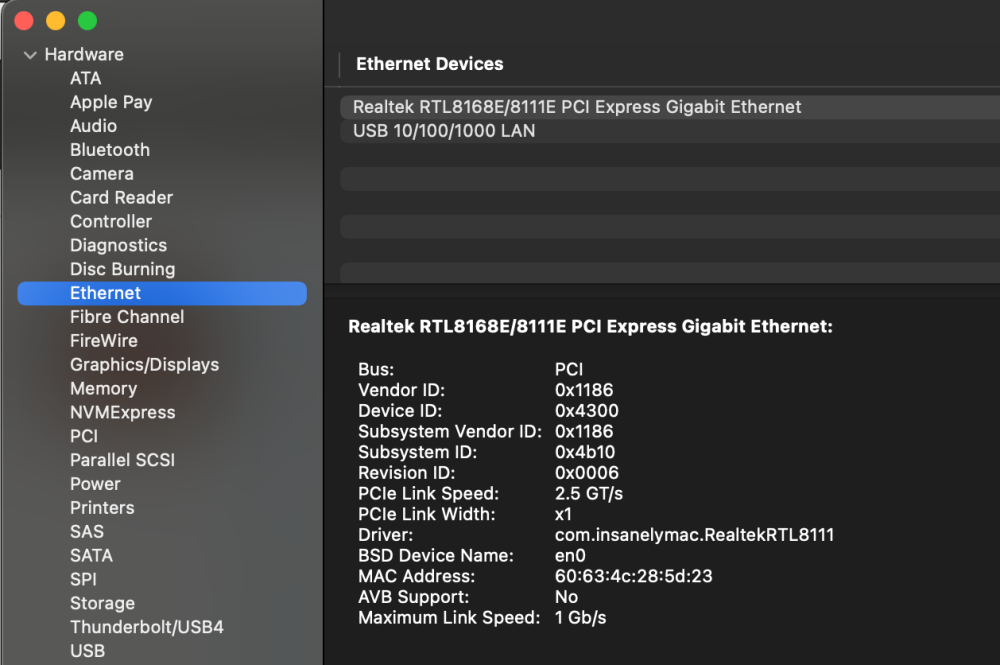Click the driver name com.insanelymac.RealtekRTL8111
Image resolution: width=1000 pixels, height=665 pixels.
694,535
